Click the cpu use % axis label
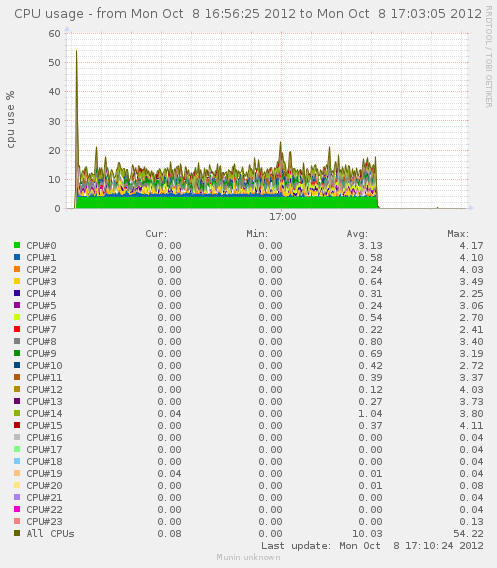This screenshot has width=497, height=568. coord(11,120)
